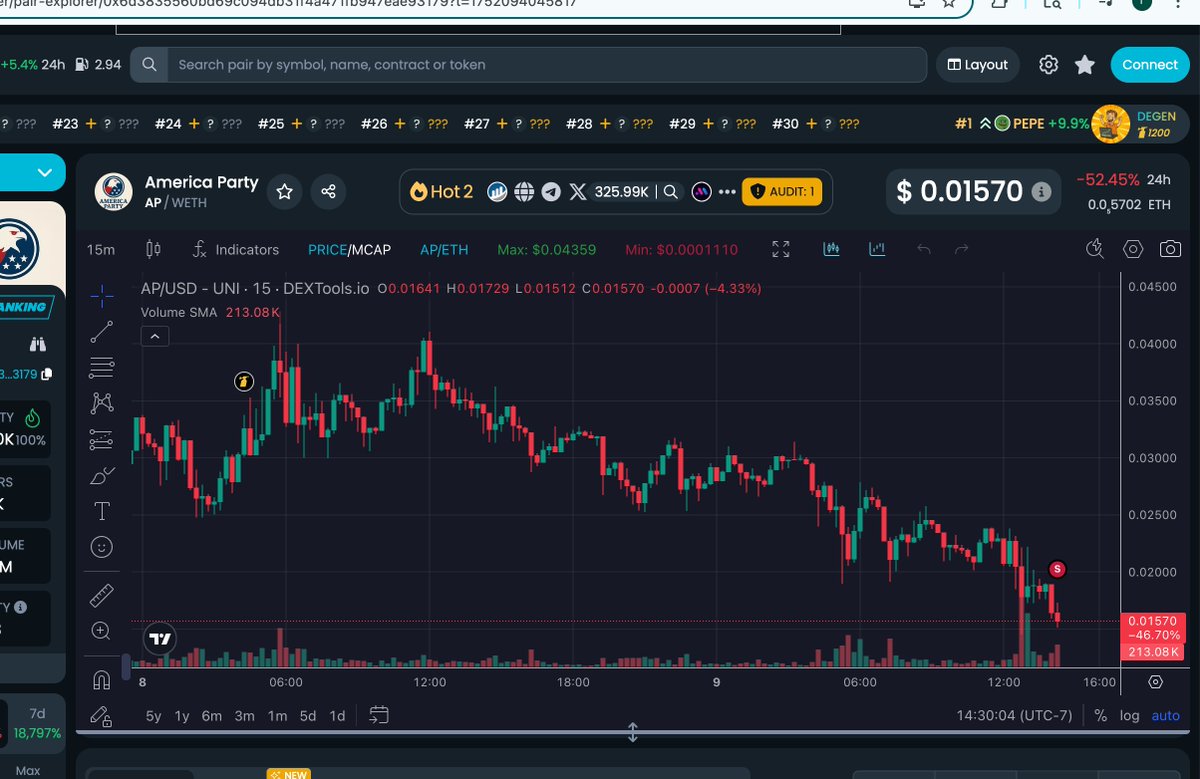
Task: Open the Layout options
Action: [979, 65]
